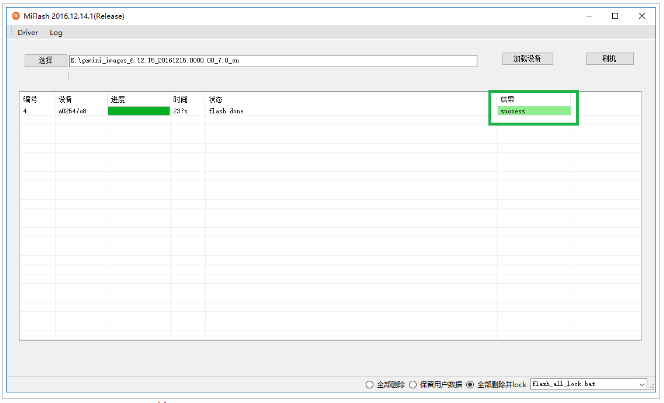Click the select folder button beside path field

tap(46, 61)
